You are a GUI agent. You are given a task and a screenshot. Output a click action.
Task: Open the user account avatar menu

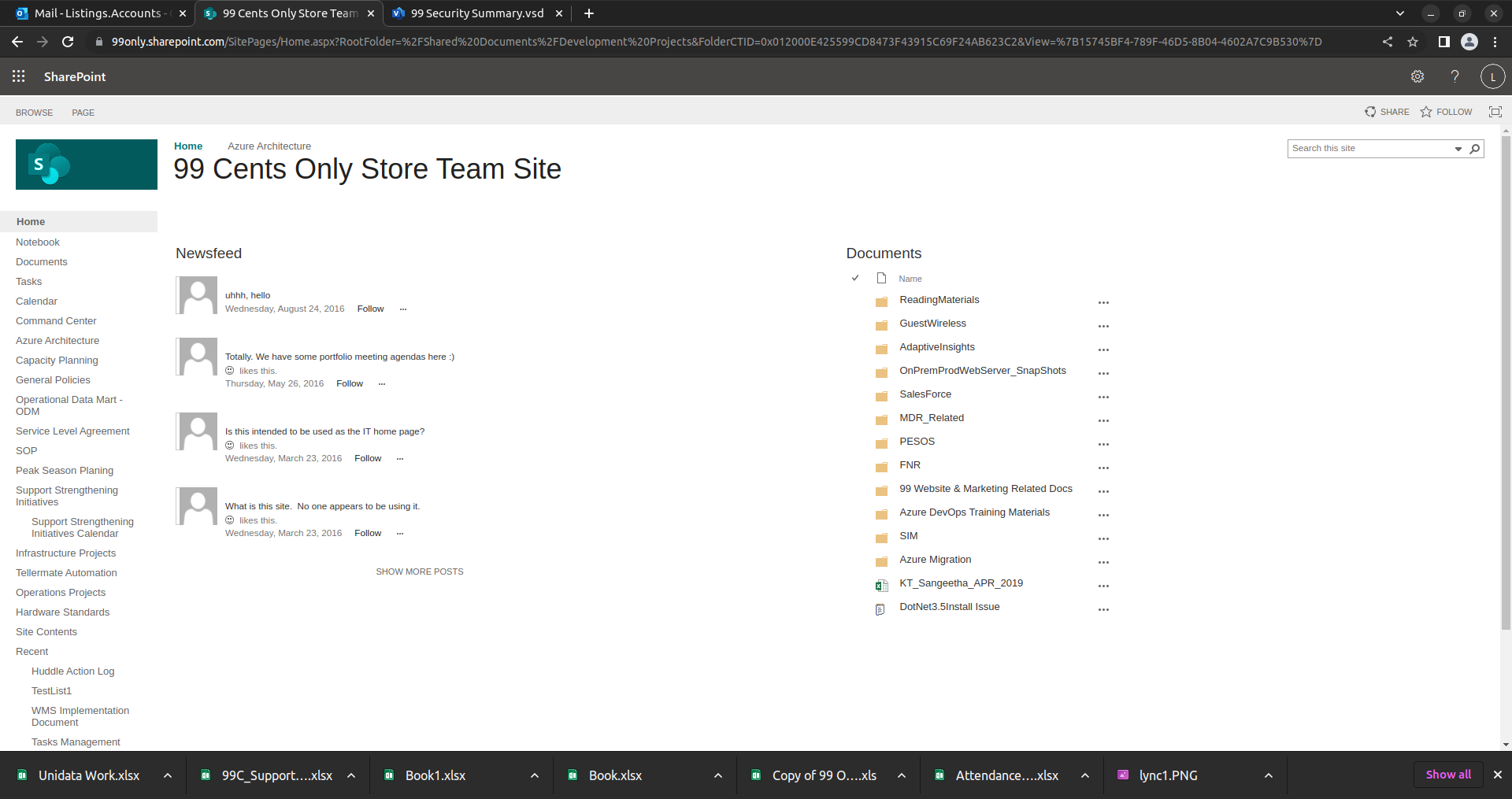pos(1492,76)
